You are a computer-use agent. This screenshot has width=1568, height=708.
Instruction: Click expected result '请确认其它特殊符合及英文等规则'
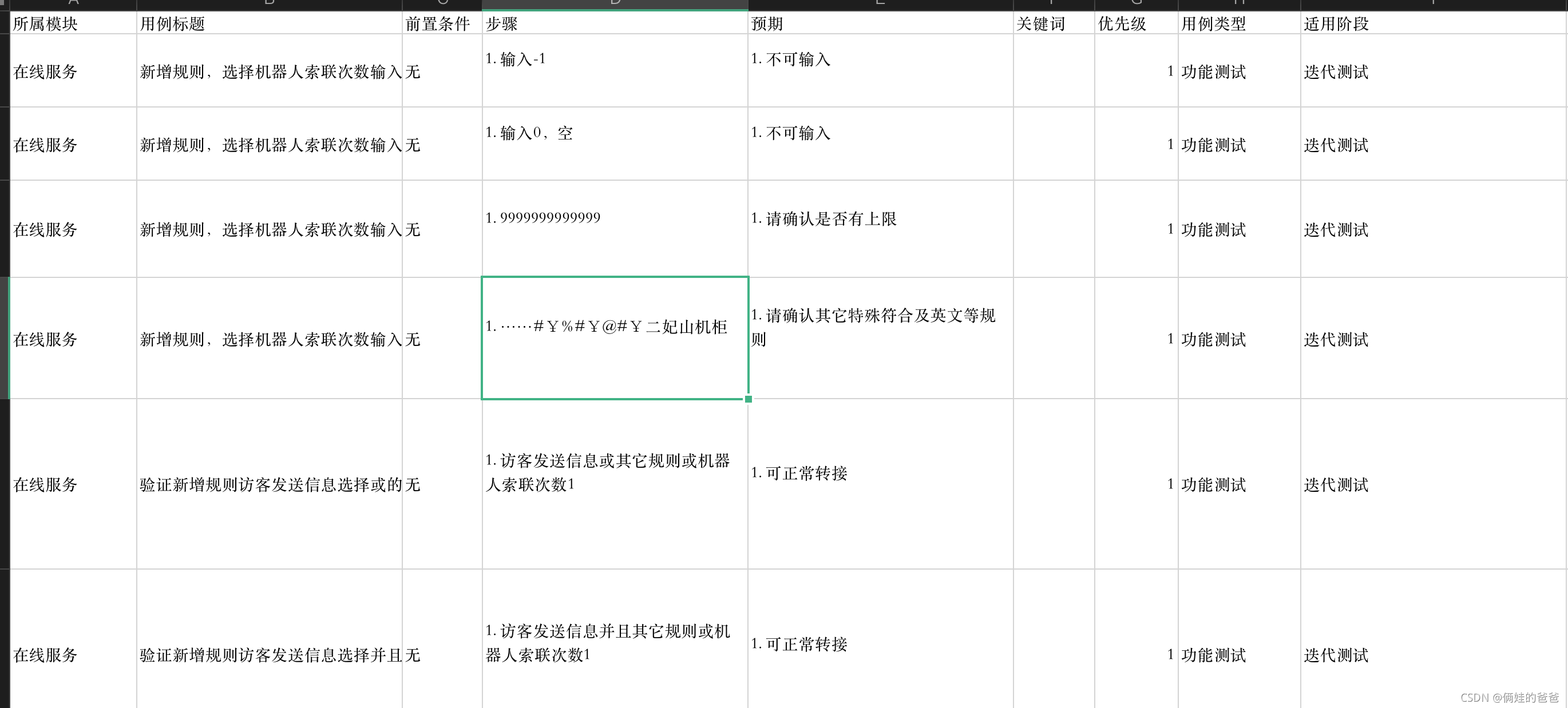(880, 338)
